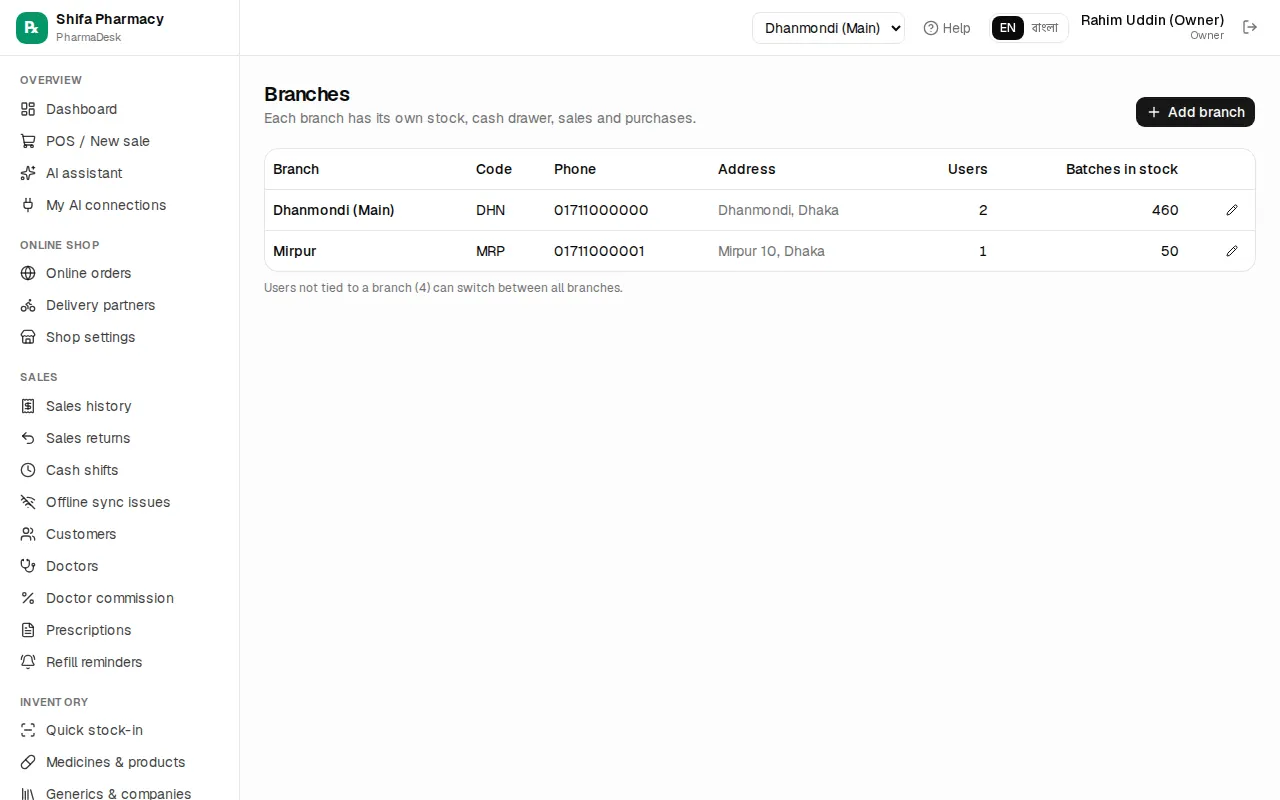Click the phone number 01711000000
Viewport: 1280px width, 800px height.
[x=601, y=210]
